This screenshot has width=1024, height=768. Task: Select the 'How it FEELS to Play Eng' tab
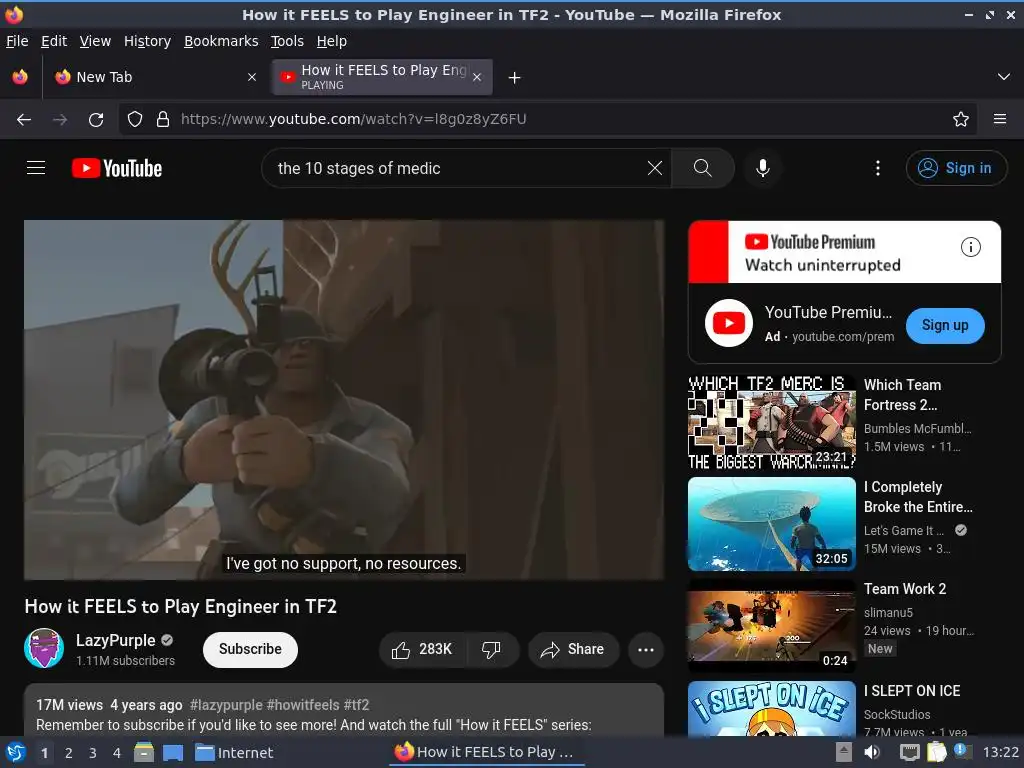[x=383, y=77]
